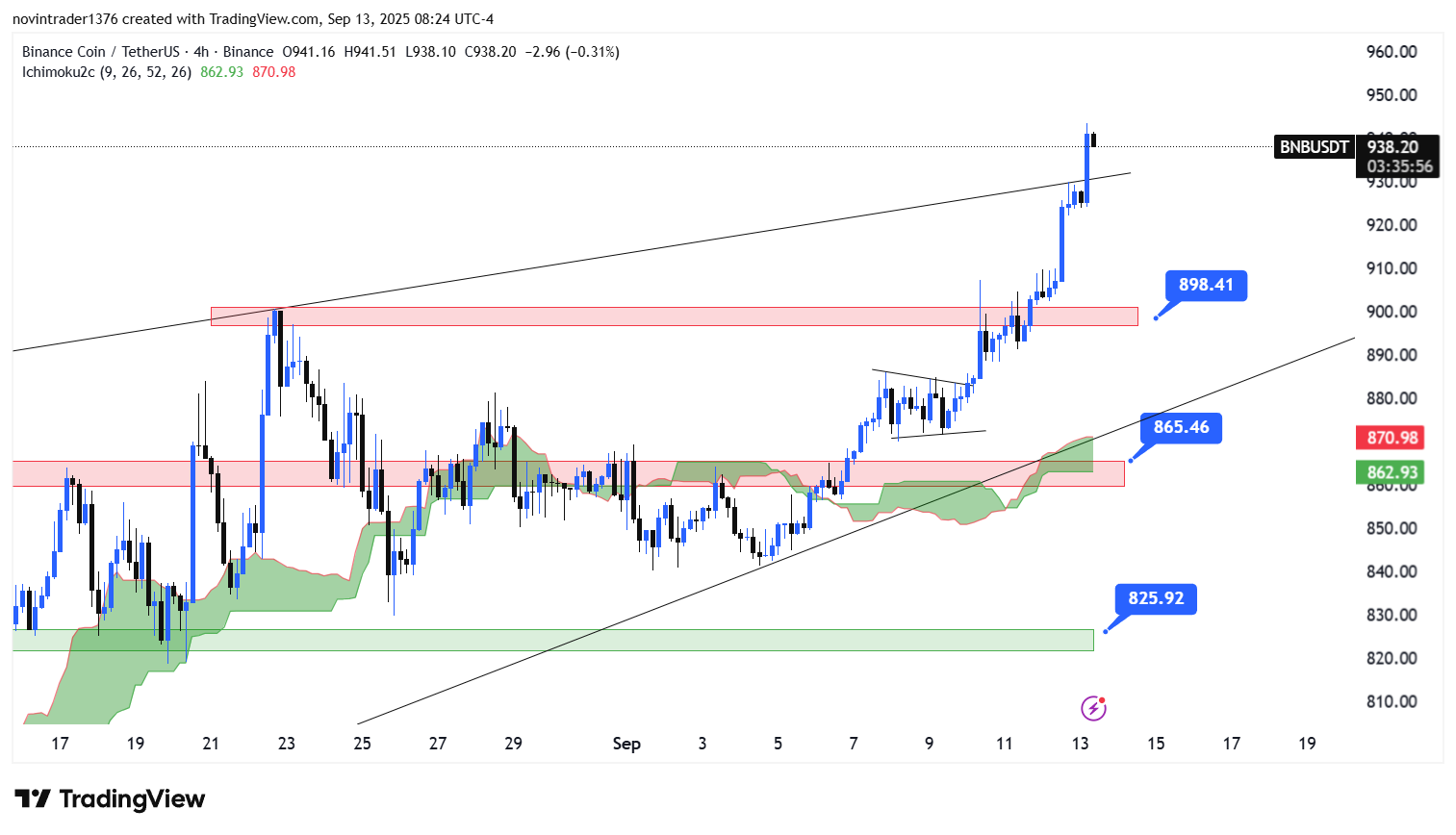Screen dimensions: 1456x835
Task: Click the green 862.93 Ichimoku legend value
Action: (221, 72)
